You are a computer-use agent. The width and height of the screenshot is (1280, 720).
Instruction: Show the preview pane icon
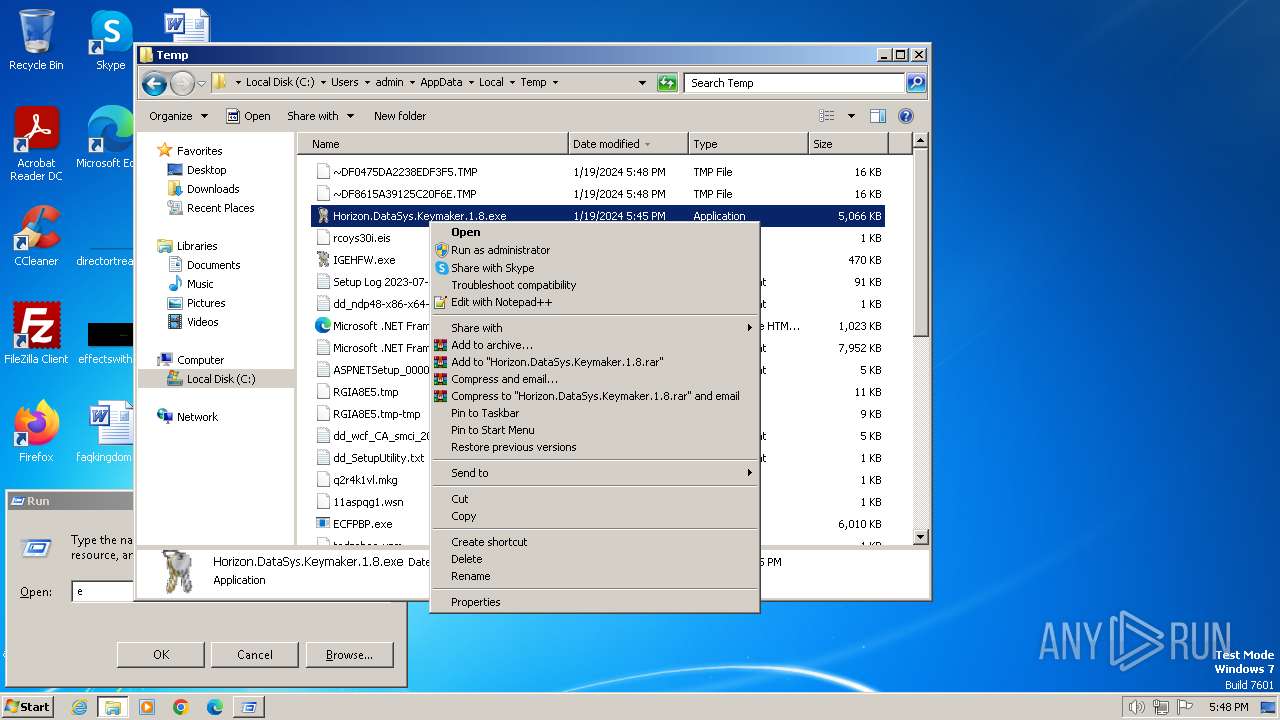[877, 116]
